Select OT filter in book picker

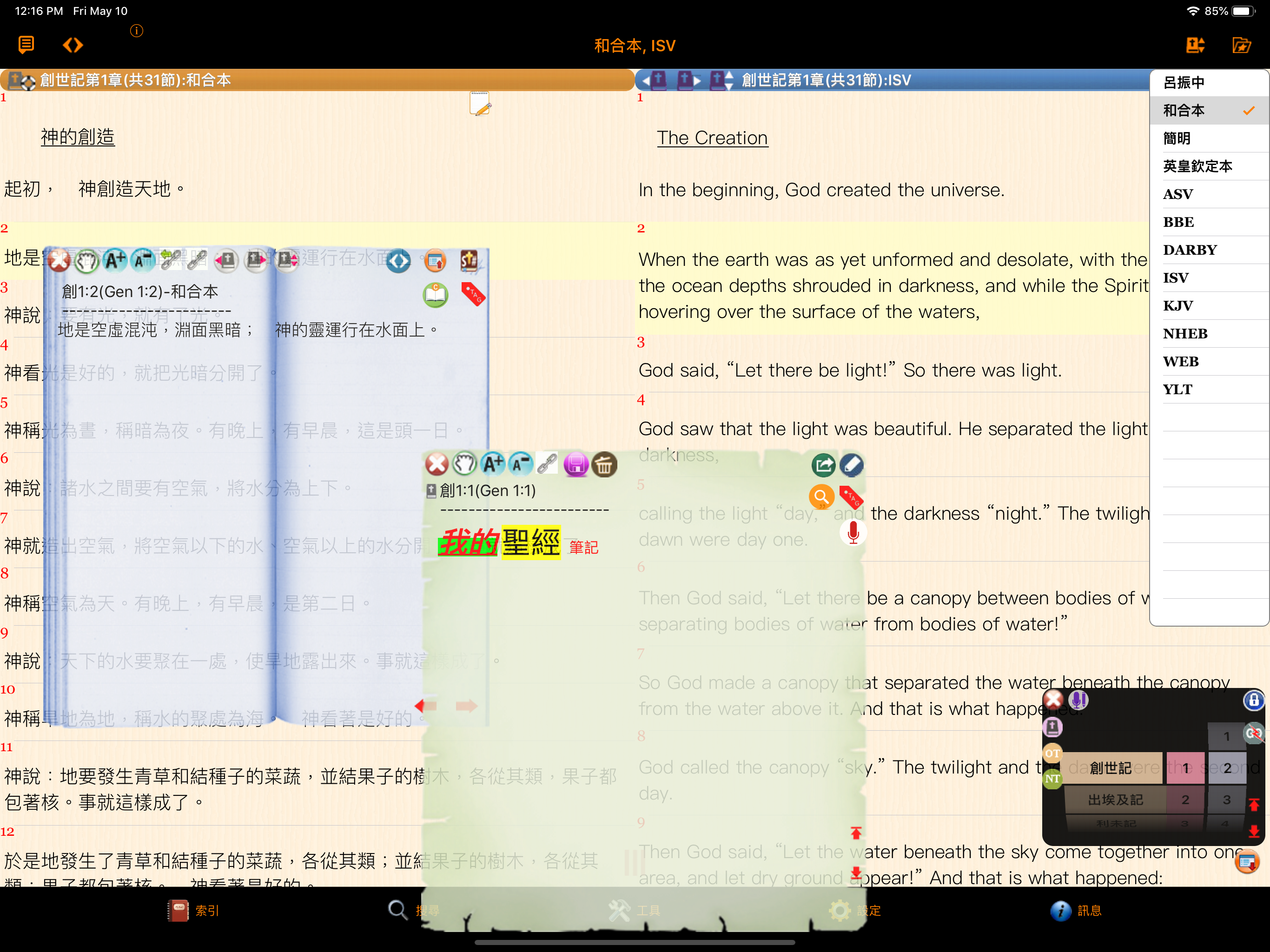(x=1052, y=753)
